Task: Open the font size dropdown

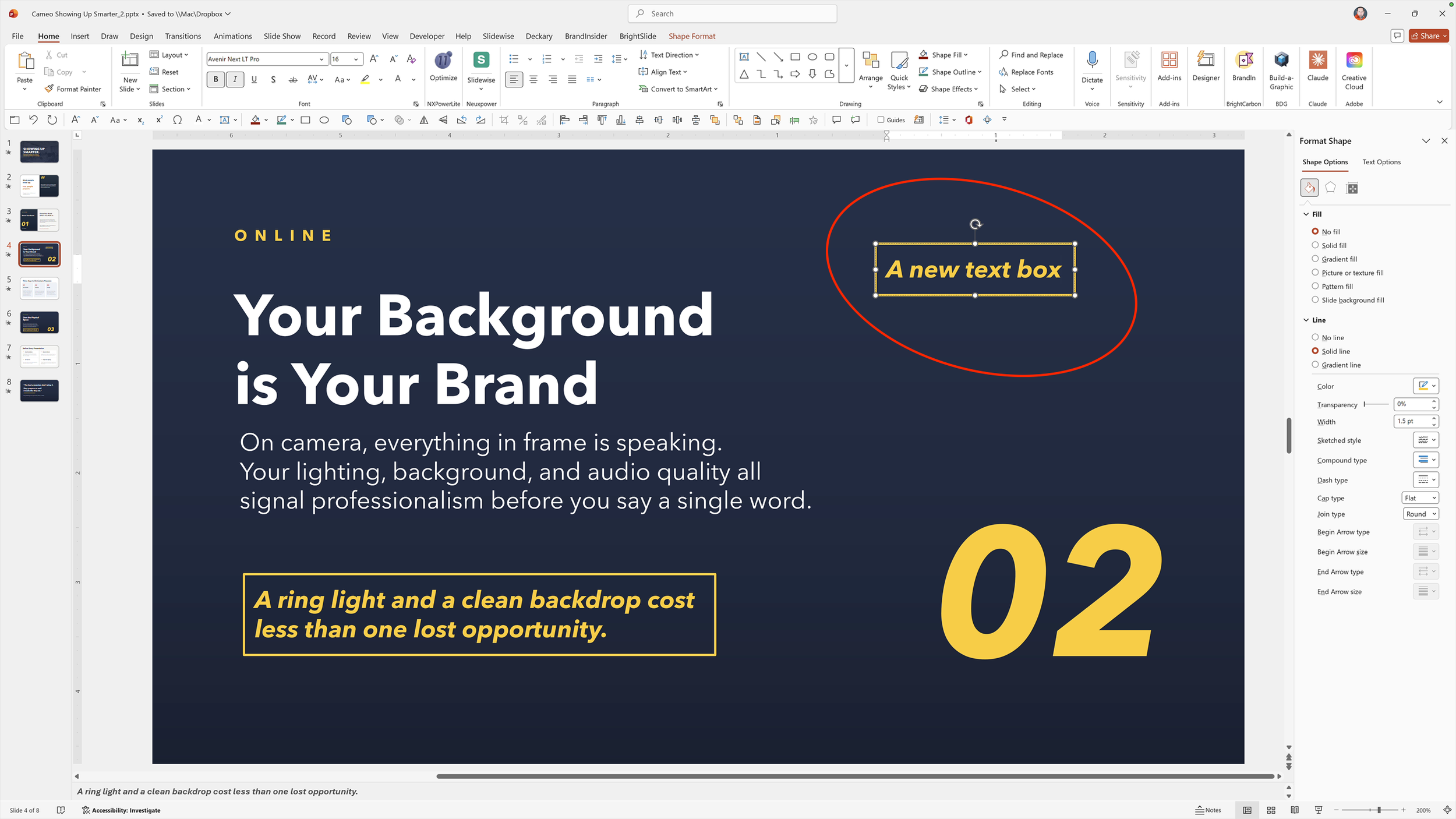Action: click(355, 59)
